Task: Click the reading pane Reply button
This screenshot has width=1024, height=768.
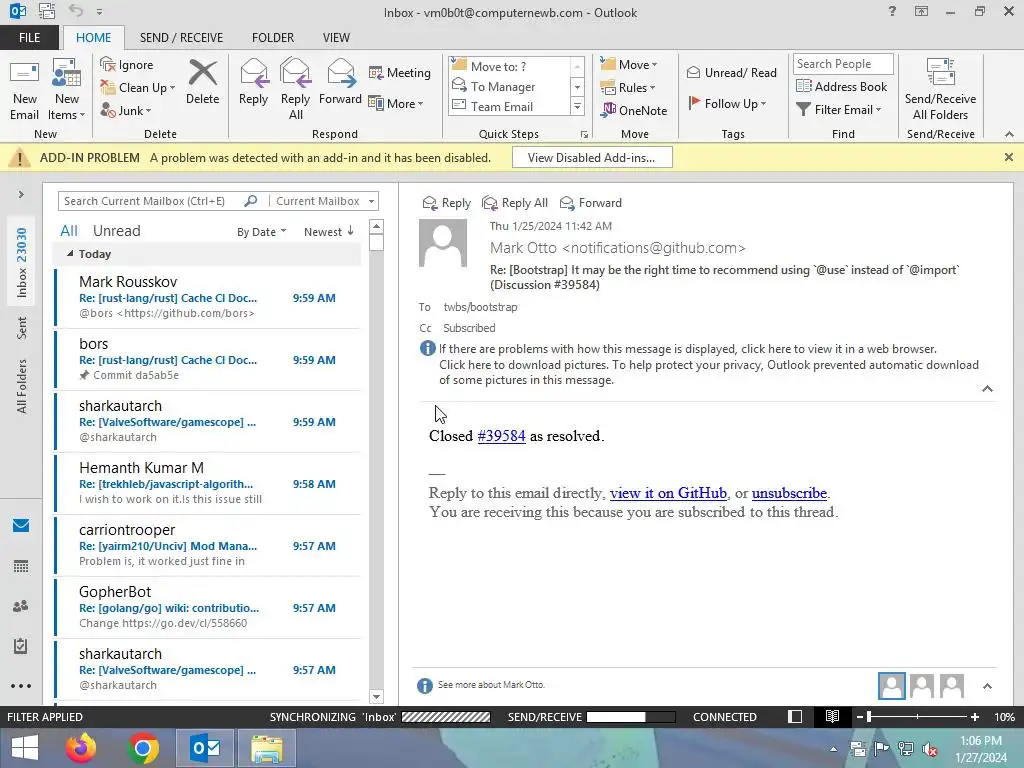Action: click(447, 203)
